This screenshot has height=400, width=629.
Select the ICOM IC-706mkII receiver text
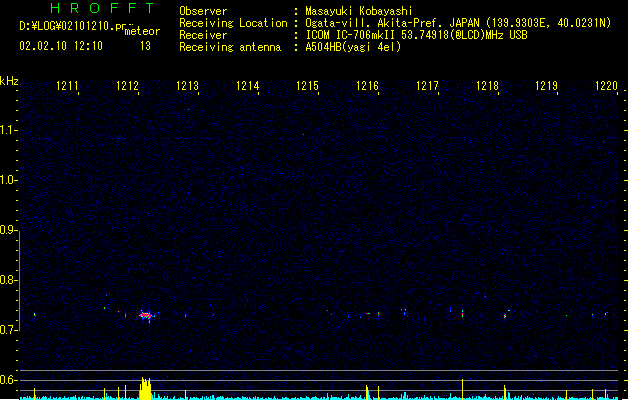click(416, 35)
